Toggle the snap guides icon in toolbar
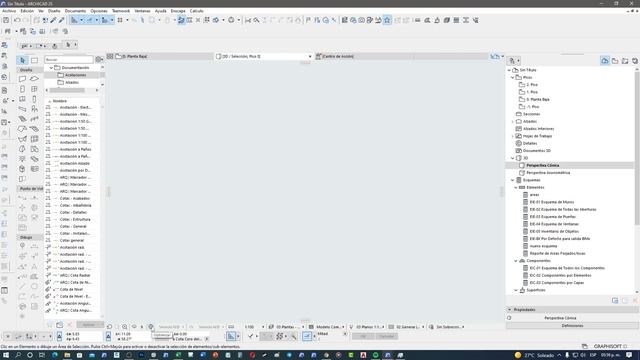Image resolution: width=640 pixels, height=360 pixels. pos(90,20)
